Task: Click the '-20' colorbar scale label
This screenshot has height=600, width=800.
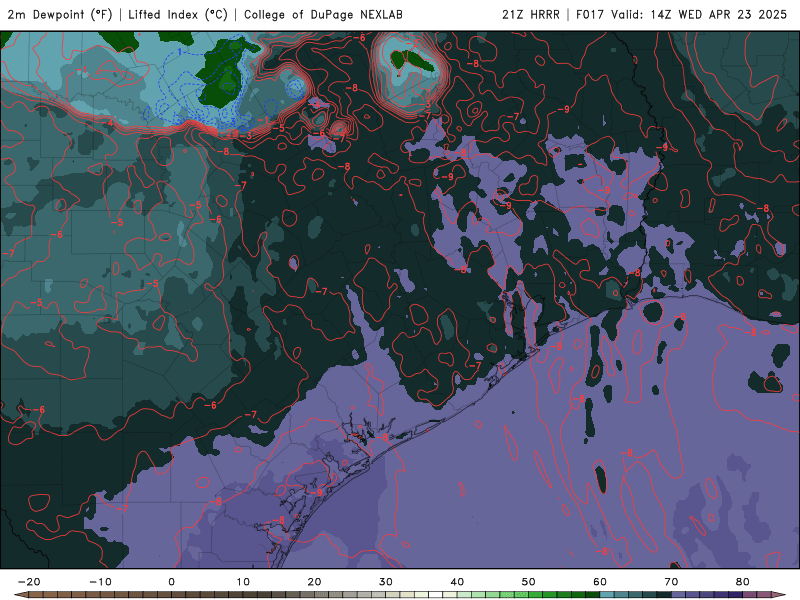Action: 29,582
